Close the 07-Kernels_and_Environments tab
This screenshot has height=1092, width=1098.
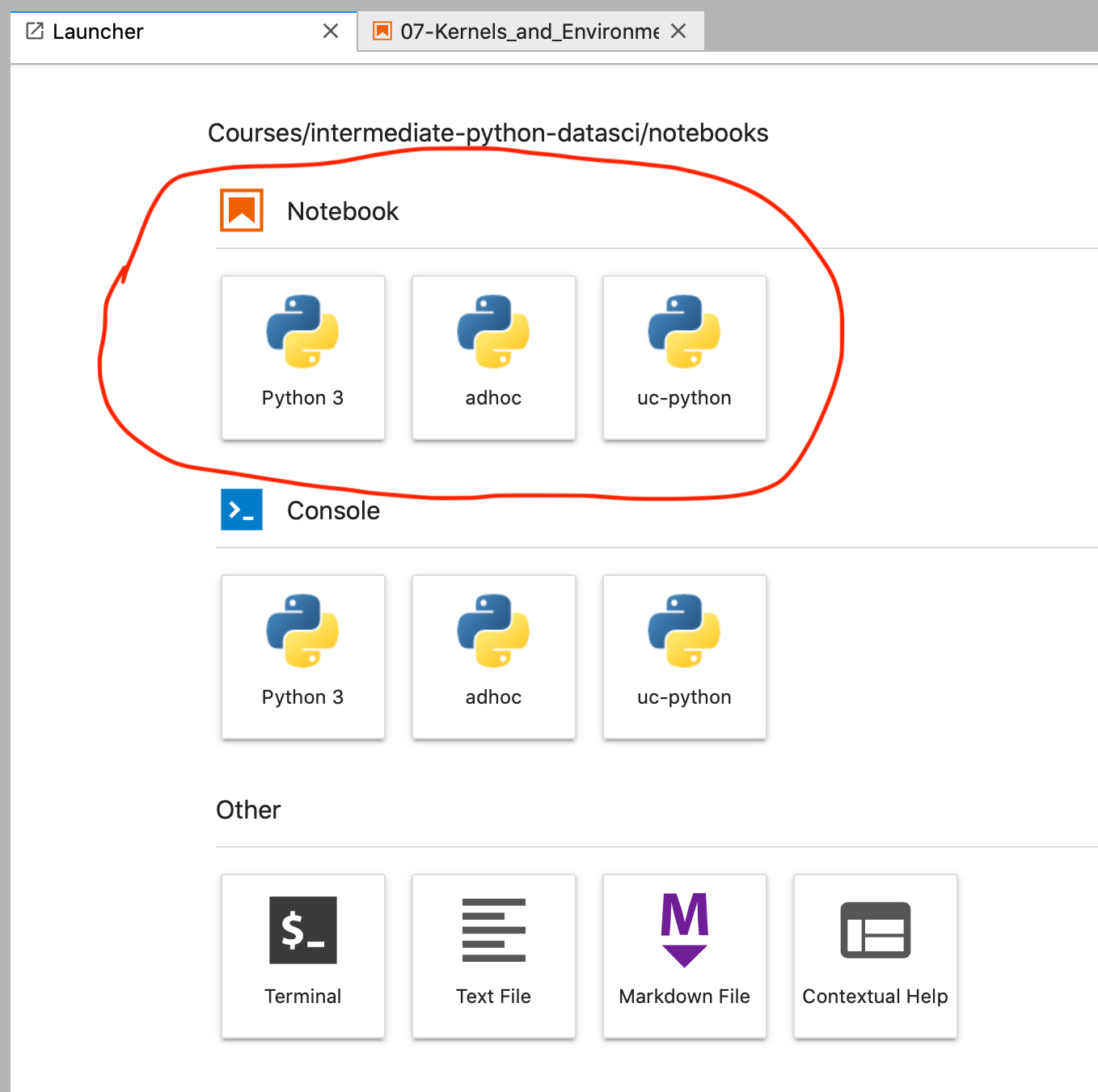tap(678, 32)
